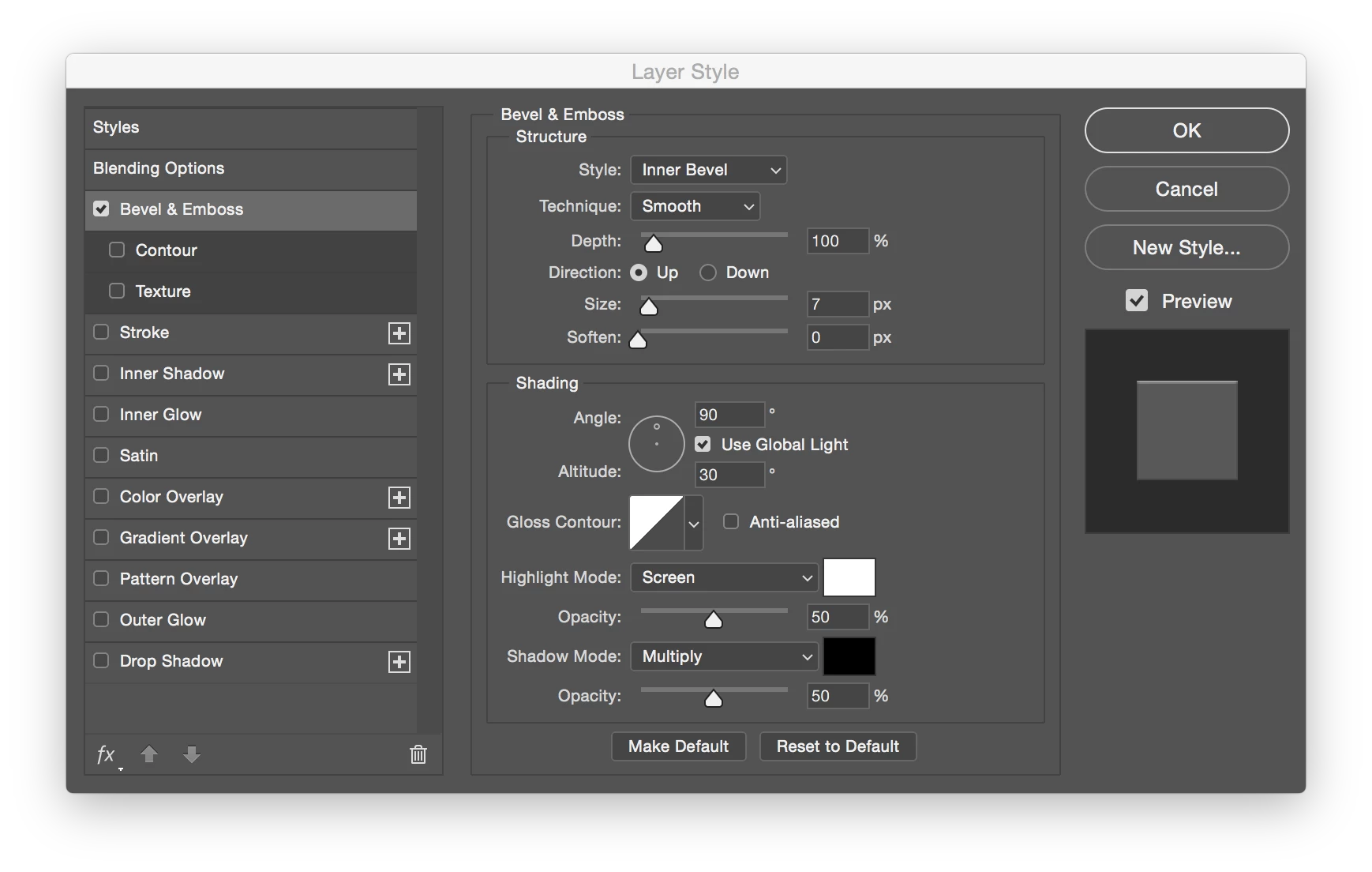The width and height of the screenshot is (1372, 872).
Task: Click the angle and altitude light dial
Action: click(x=657, y=444)
